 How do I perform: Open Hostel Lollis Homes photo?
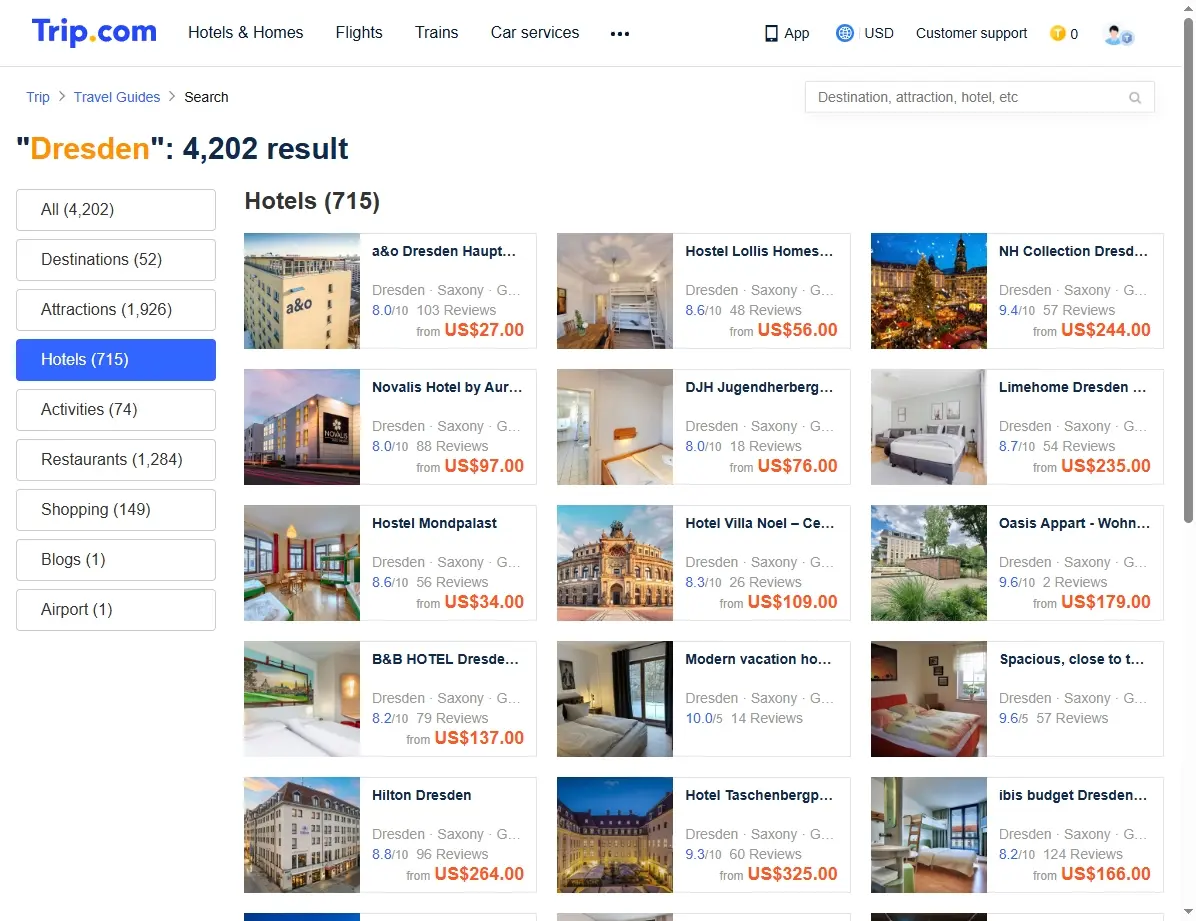coord(615,291)
